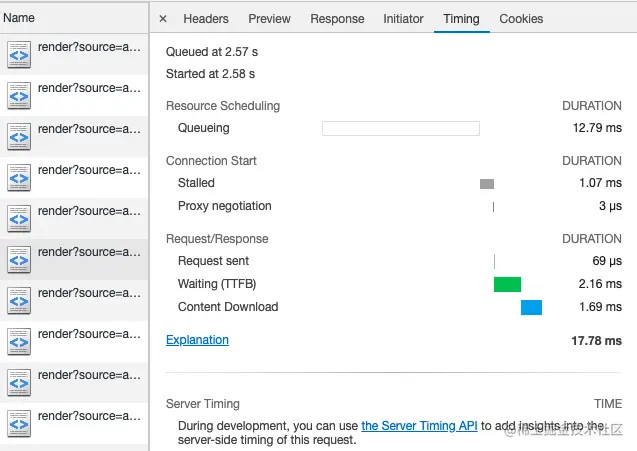Click the Waiting (TTFB) value 2.16 ms
Screen dimensions: 637x451
point(600,284)
